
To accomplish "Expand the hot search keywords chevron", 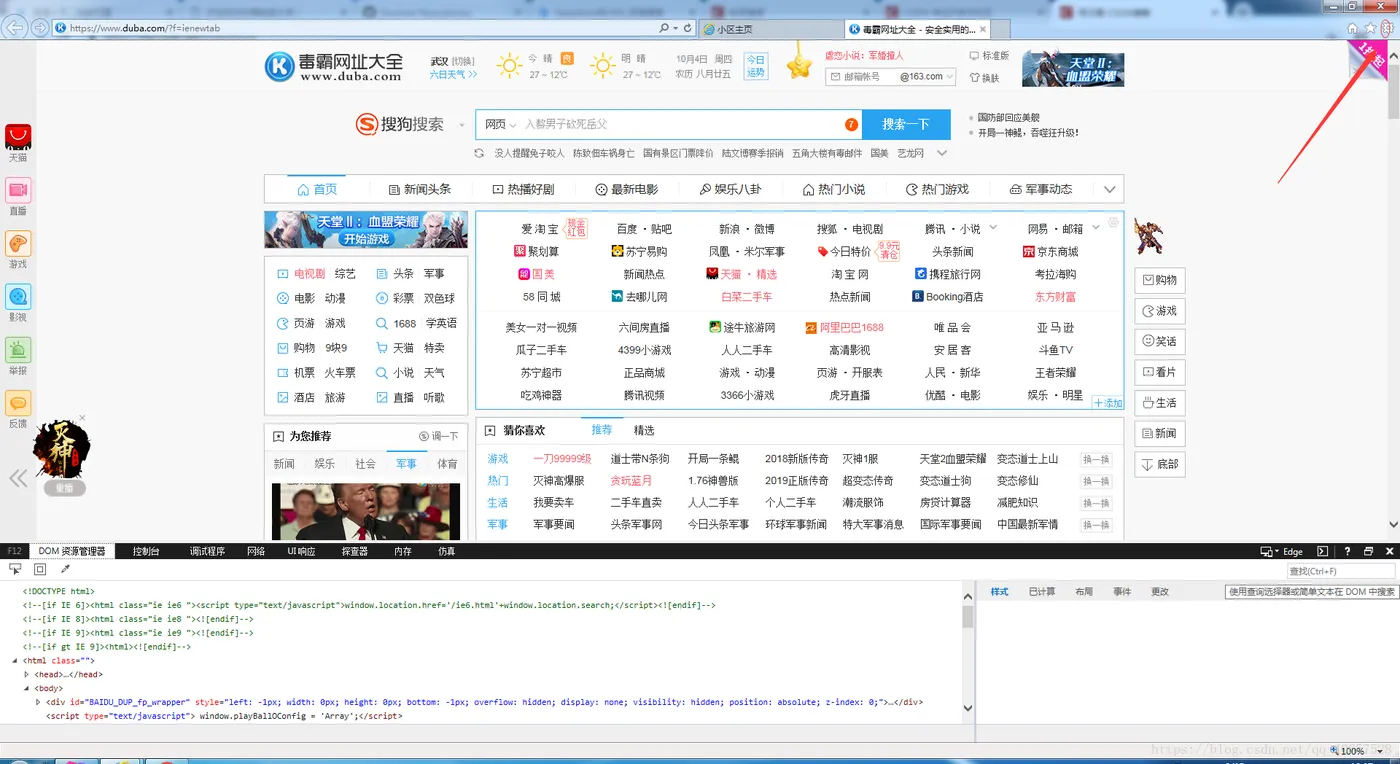I will coord(941,153).
